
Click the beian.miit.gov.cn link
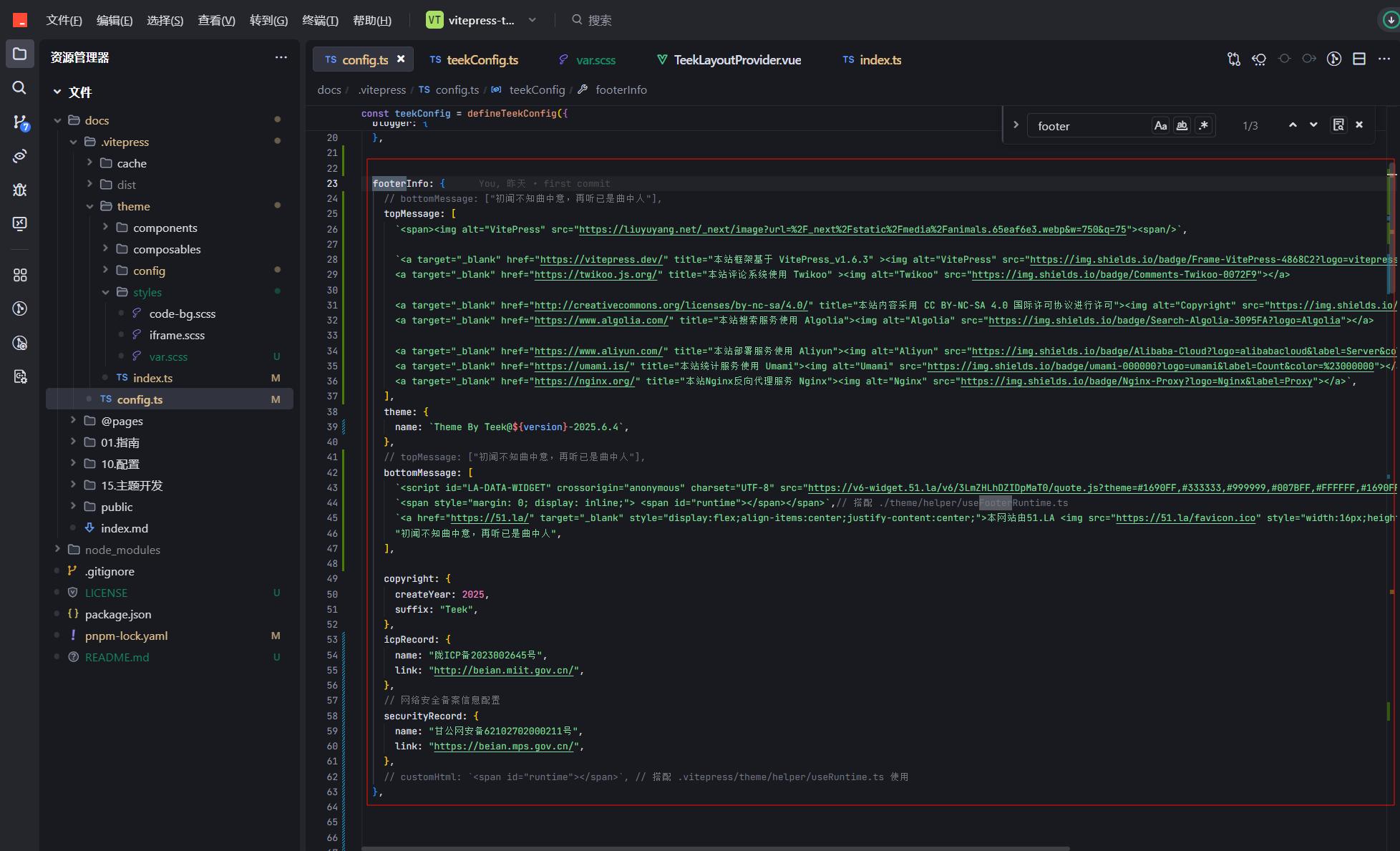[x=504, y=670]
